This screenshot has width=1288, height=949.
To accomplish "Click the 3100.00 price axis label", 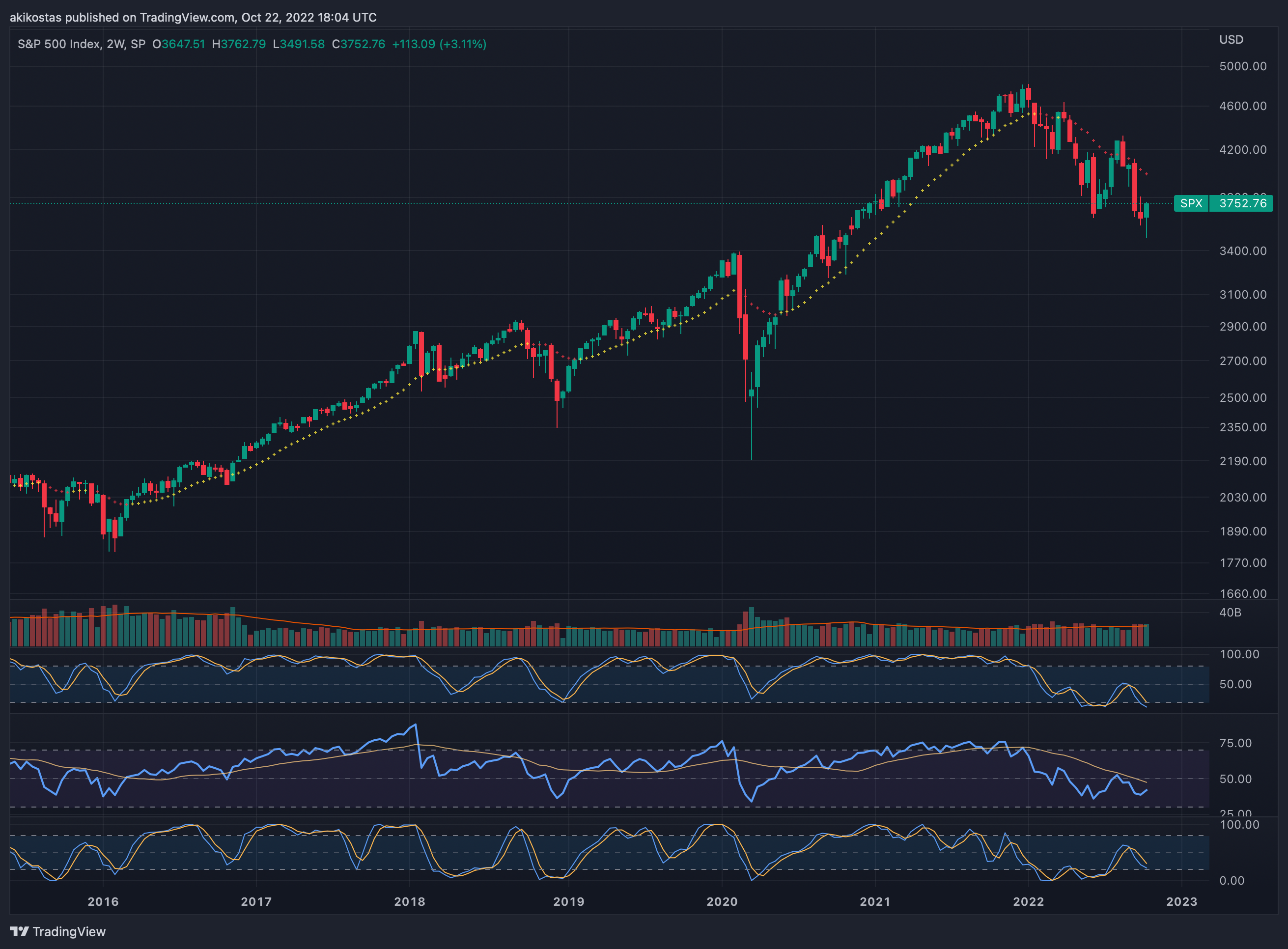I will pyautogui.click(x=1243, y=295).
